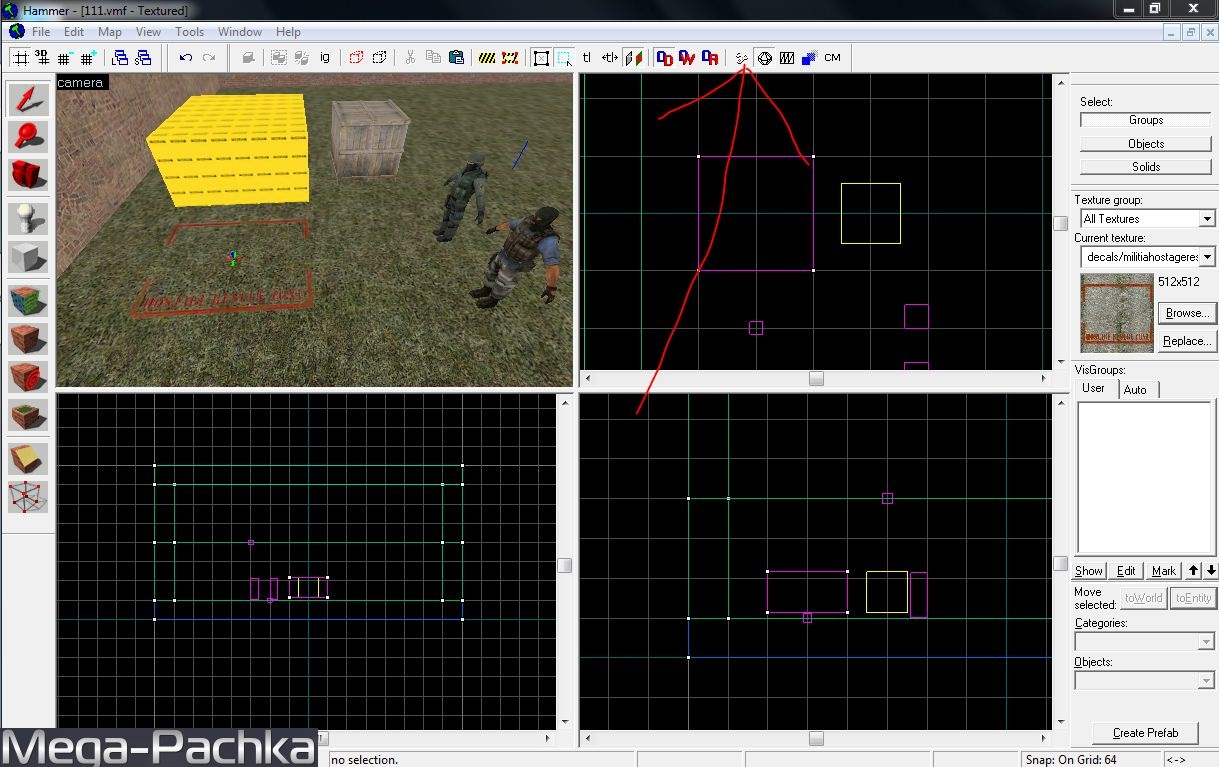Toggle the Scaling Texture Lock button
Image resolution: width=1219 pixels, height=767 pixels.
coord(610,58)
